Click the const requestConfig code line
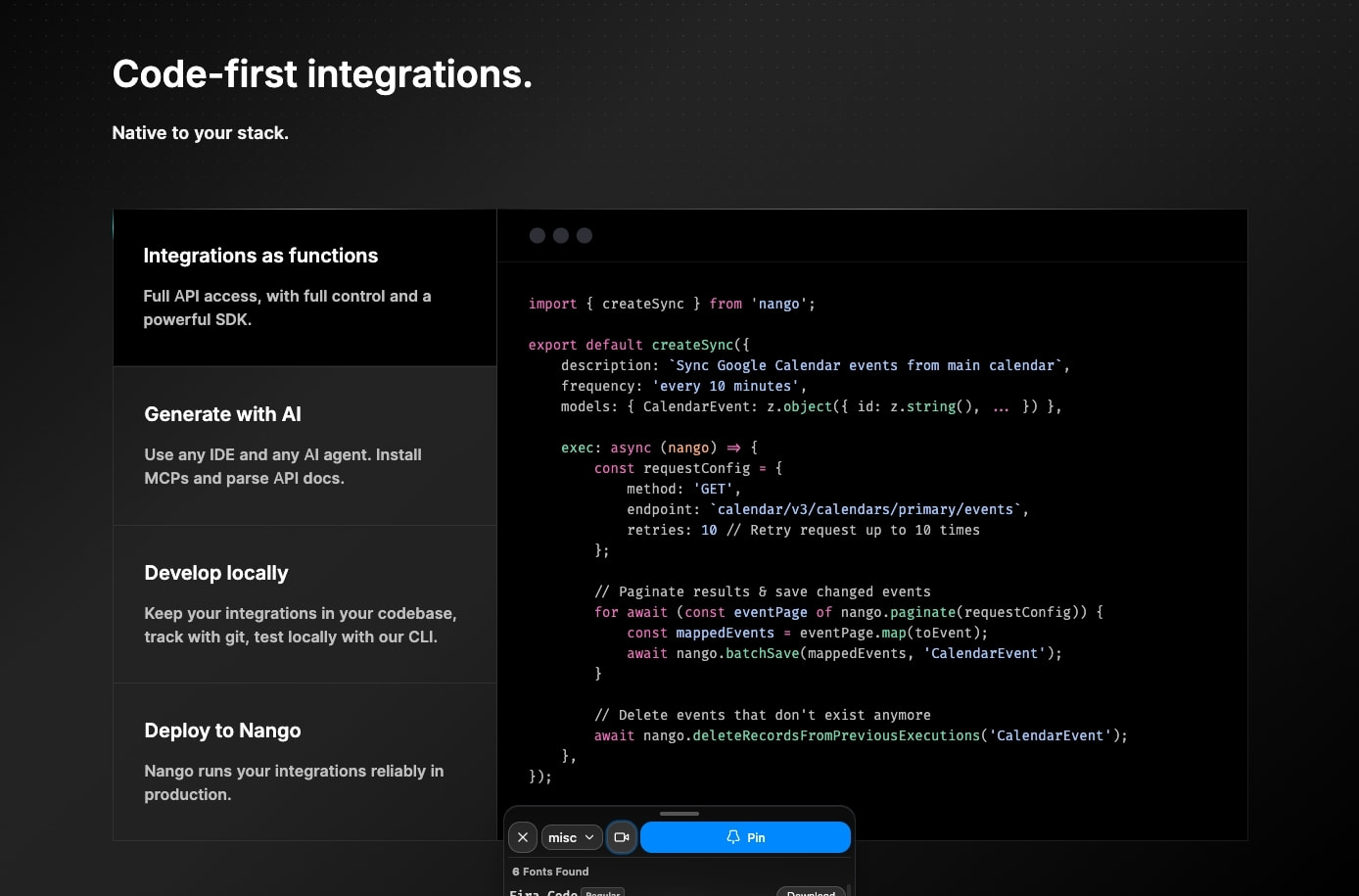 tap(687, 468)
